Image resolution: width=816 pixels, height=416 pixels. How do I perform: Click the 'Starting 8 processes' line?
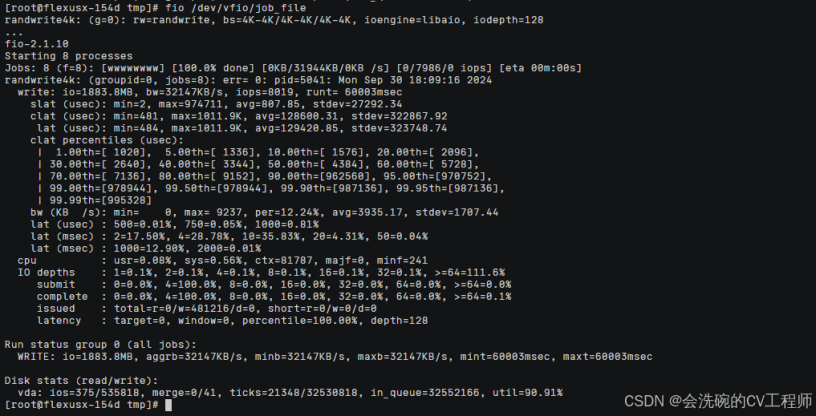point(69,56)
